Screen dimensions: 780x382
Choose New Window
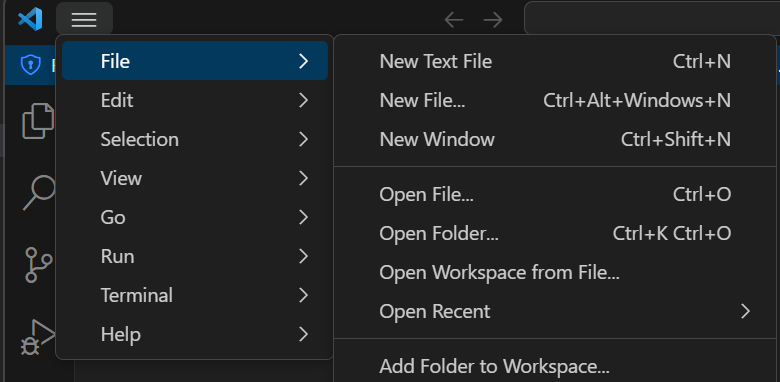point(555,139)
